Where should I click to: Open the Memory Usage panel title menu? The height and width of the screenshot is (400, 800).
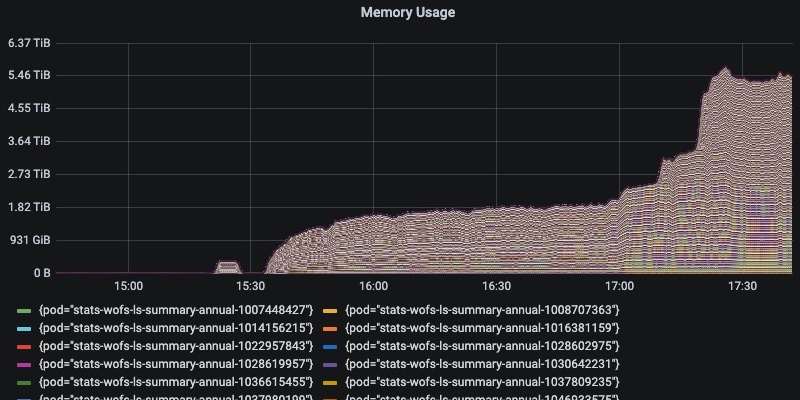[408, 12]
